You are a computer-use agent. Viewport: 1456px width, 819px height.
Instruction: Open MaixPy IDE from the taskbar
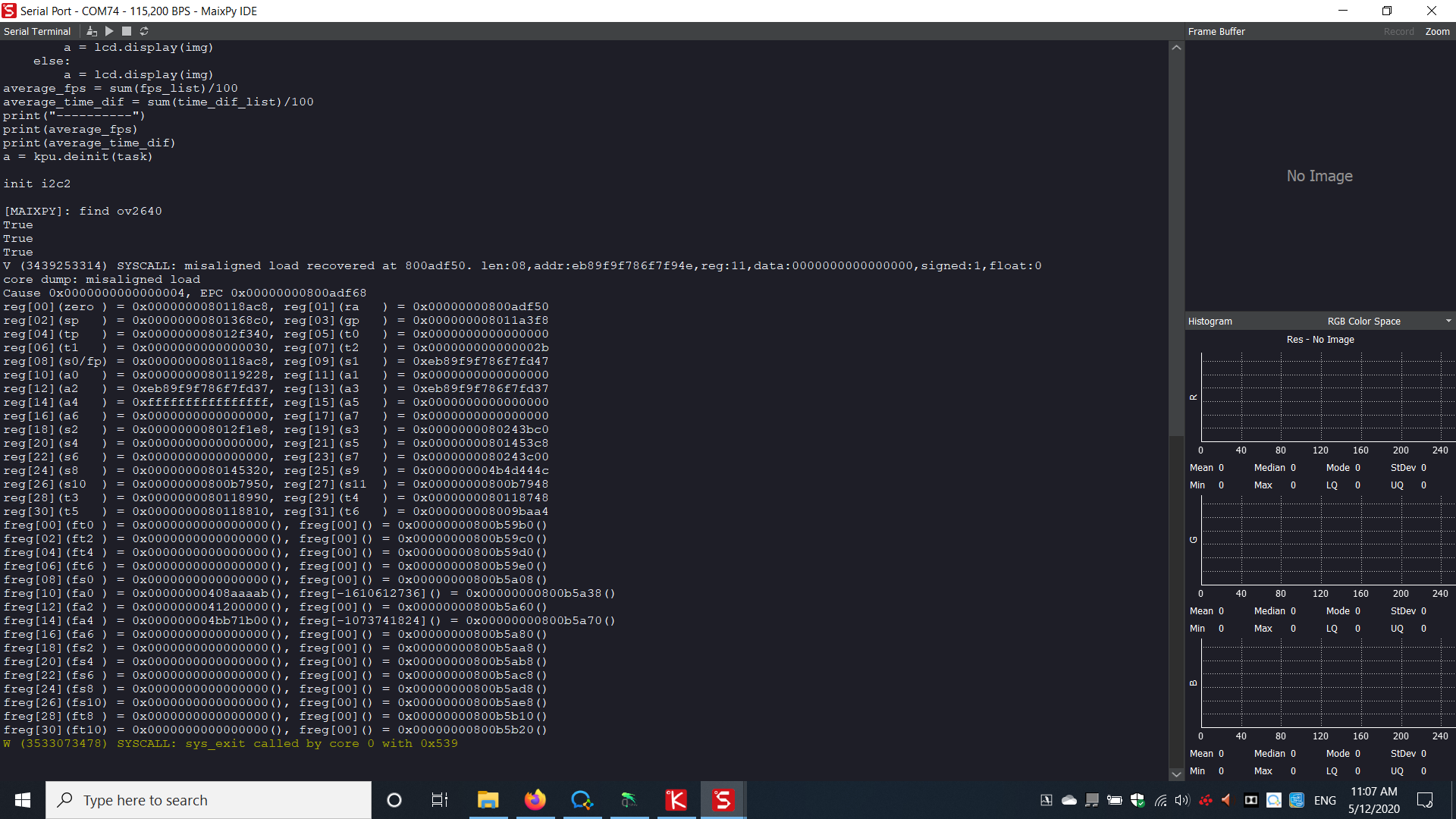tap(723, 800)
